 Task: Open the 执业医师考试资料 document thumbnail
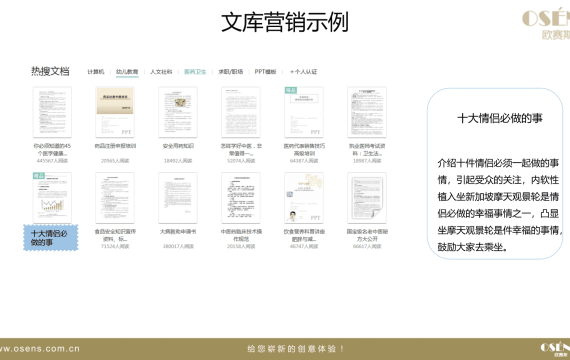tap(367, 112)
